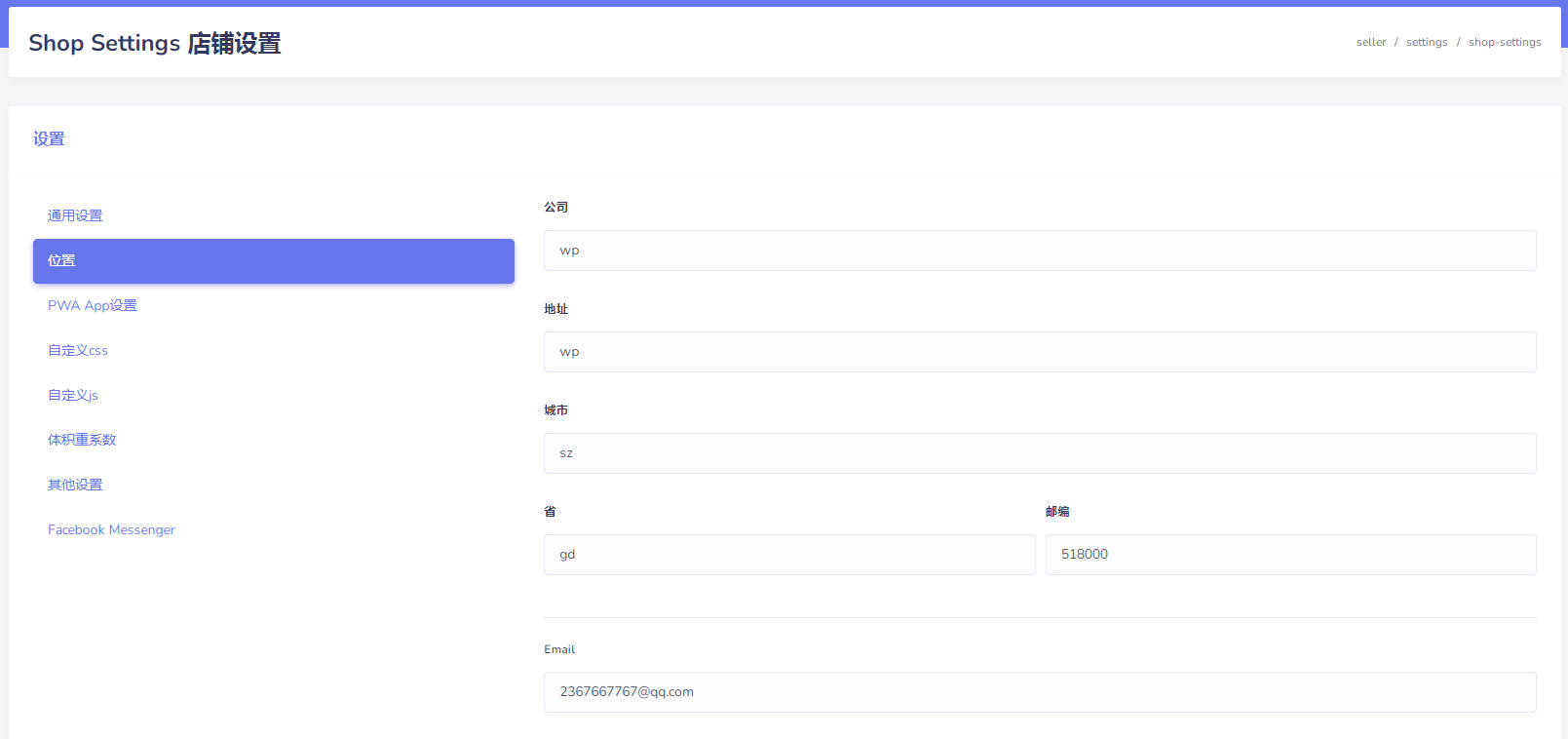
Task: Click the Email field label
Action: pyautogui.click(x=559, y=649)
